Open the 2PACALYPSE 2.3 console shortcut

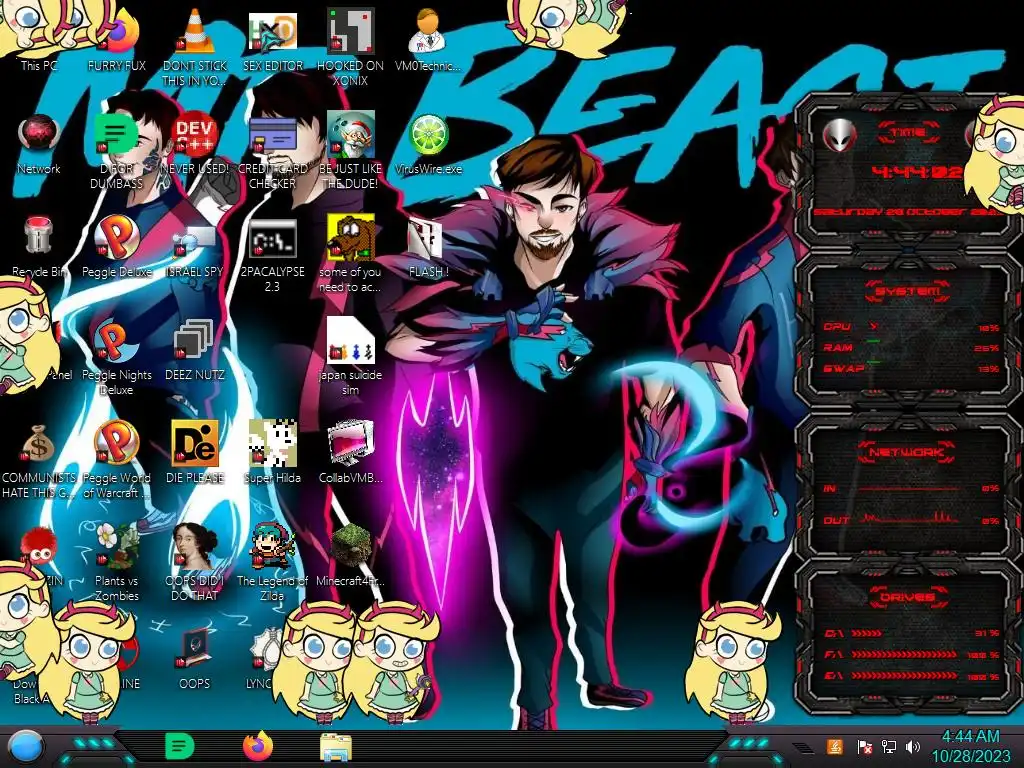272,255
